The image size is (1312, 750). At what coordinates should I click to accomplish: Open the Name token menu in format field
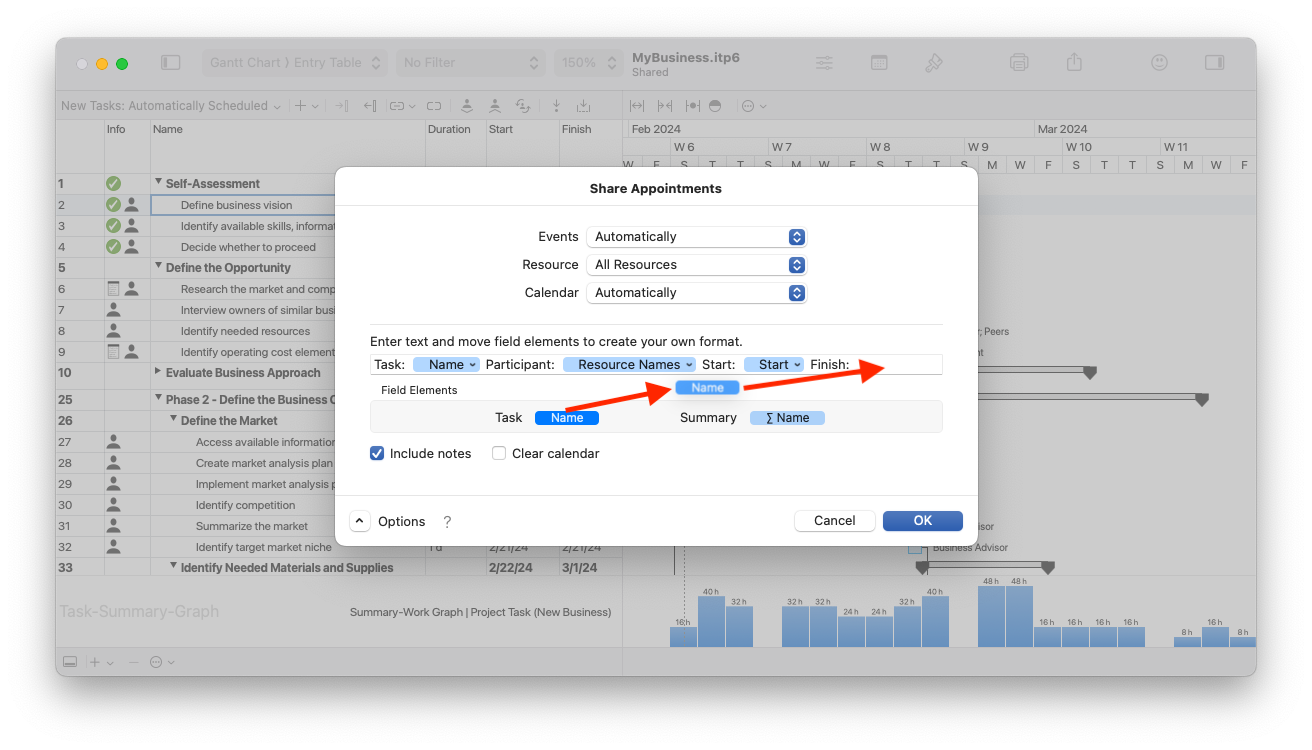pyautogui.click(x=446, y=365)
